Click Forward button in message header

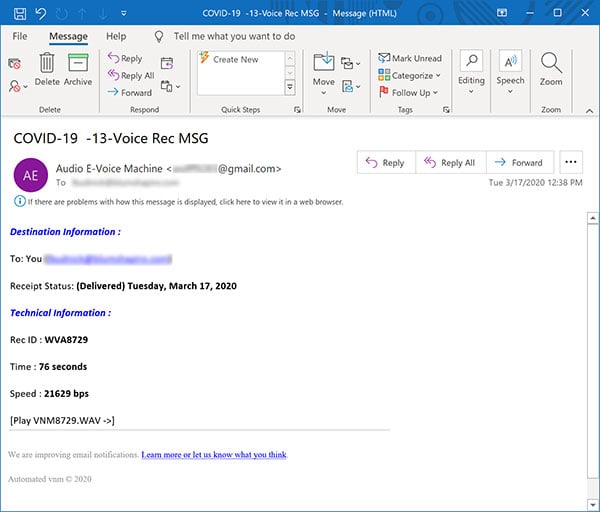coord(520,163)
